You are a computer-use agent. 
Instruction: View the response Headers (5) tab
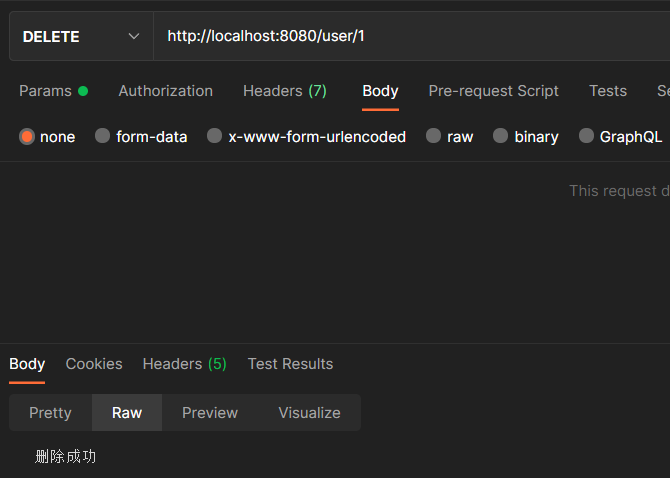tap(184, 364)
